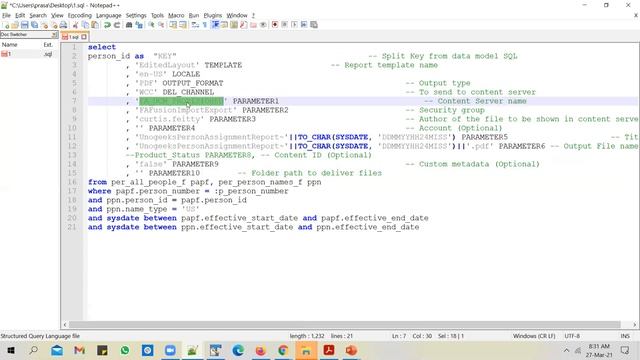Toggle the Function List panel
Image resolution: width=640 pixels, height=360 pixels.
pyautogui.click(x=243, y=25)
